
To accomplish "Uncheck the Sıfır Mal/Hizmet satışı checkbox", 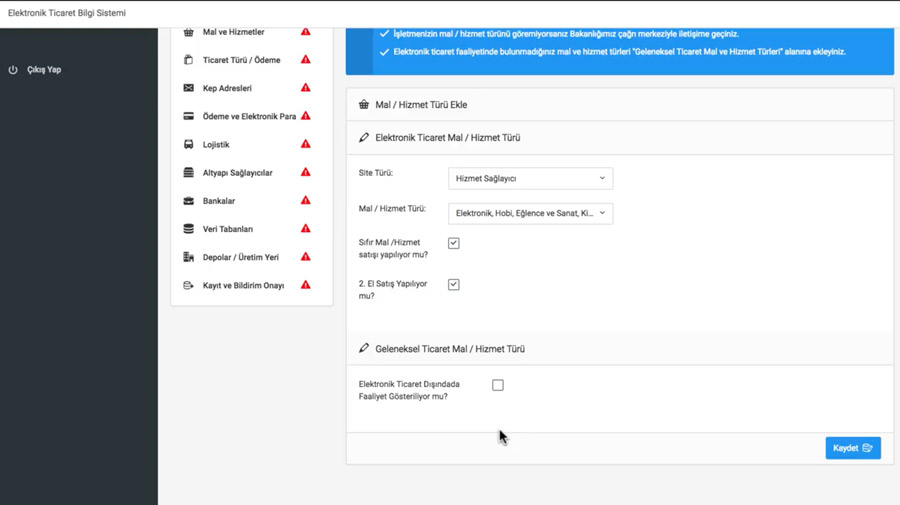I will click(454, 243).
